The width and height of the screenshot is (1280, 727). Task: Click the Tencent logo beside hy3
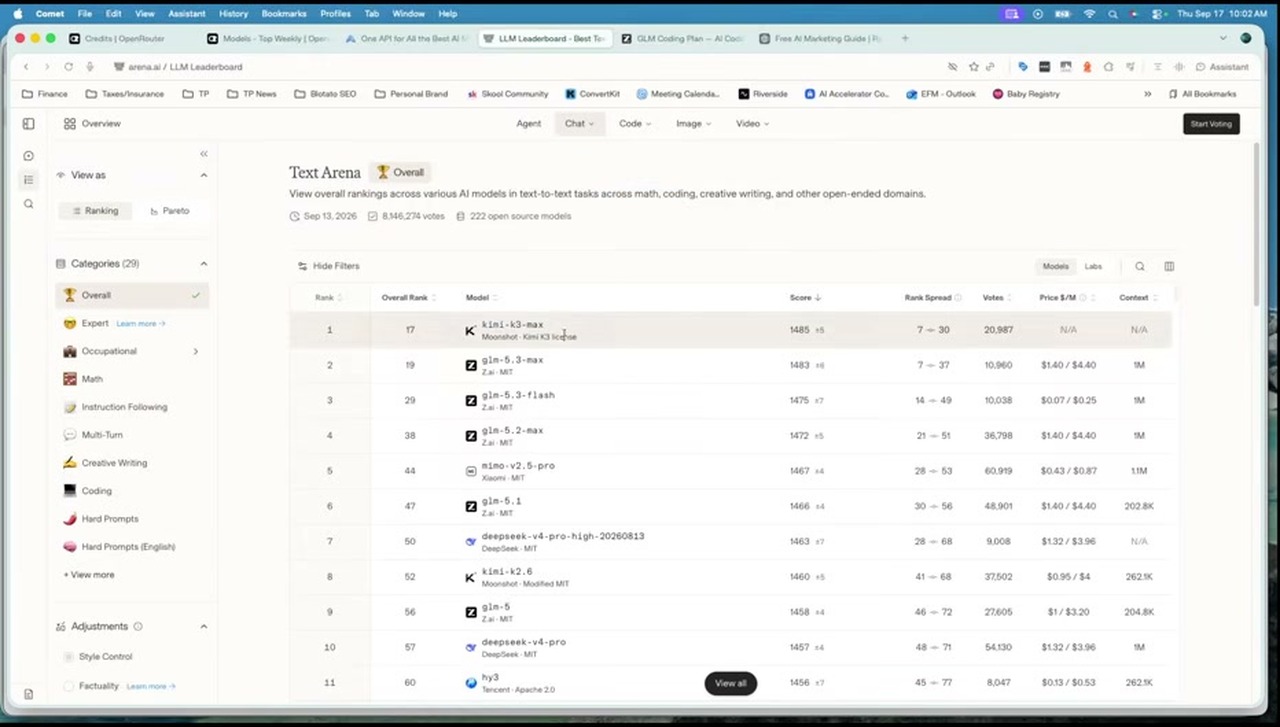coord(471,683)
